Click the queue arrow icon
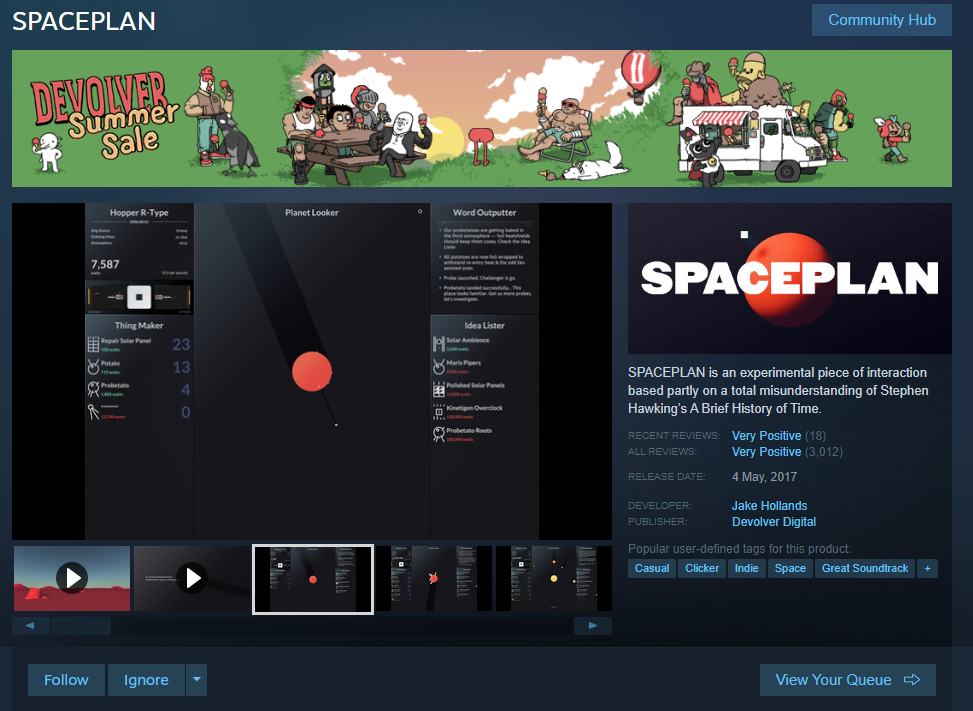Image resolution: width=973 pixels, height=711 pixels. [x=912, y=680]
